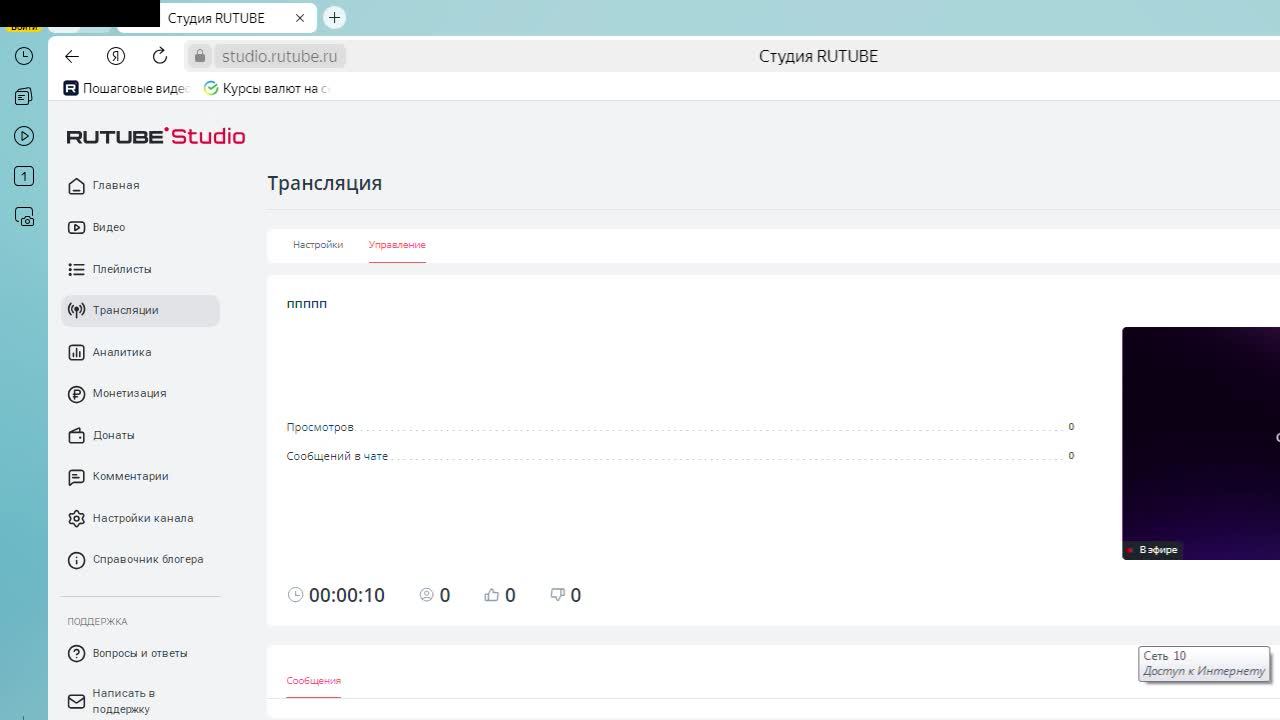1280x720 pixels.
Task: Click the Просмотров label
Action: pos(320,428)
